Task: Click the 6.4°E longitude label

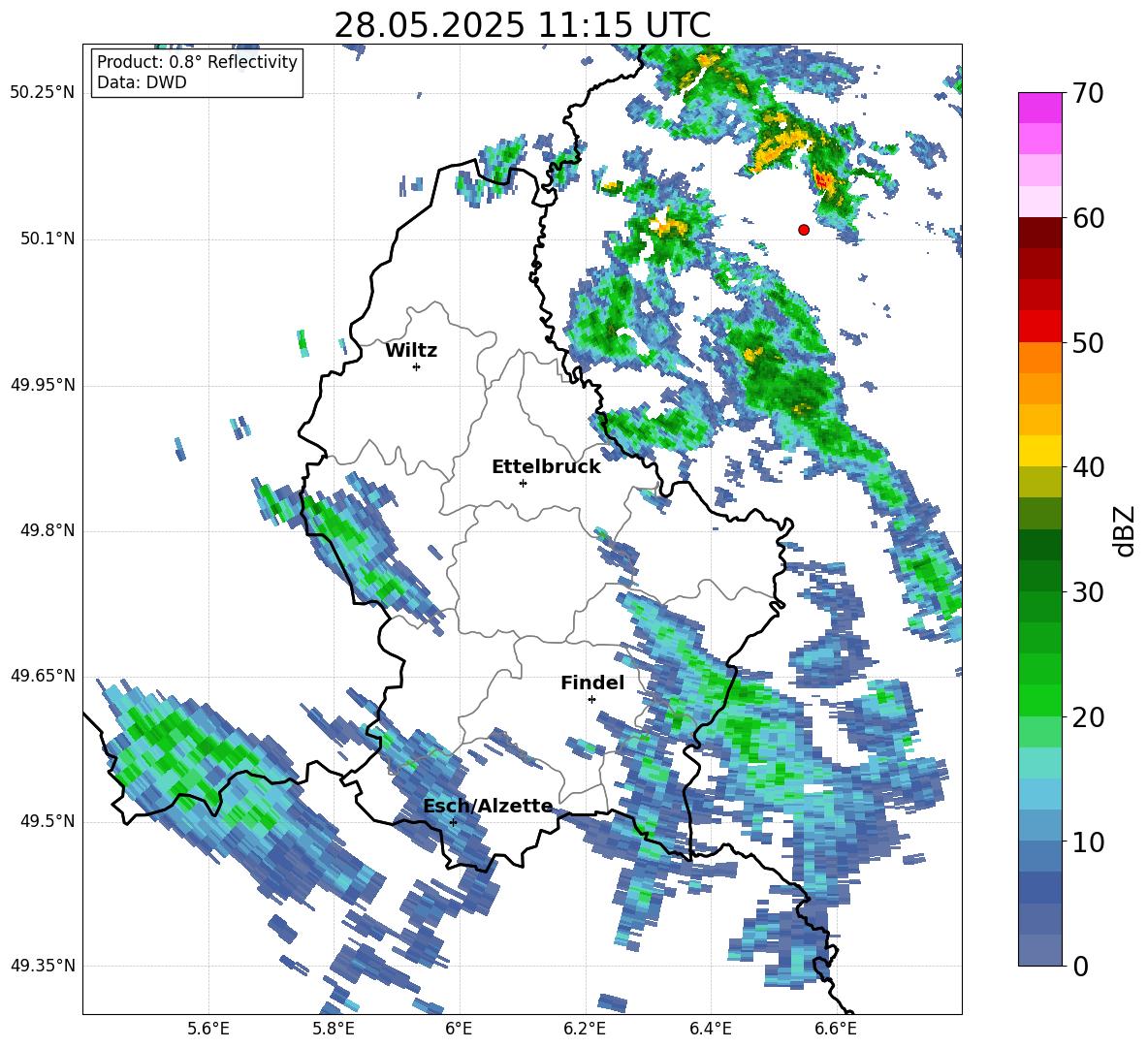Action: (710, 1029)
